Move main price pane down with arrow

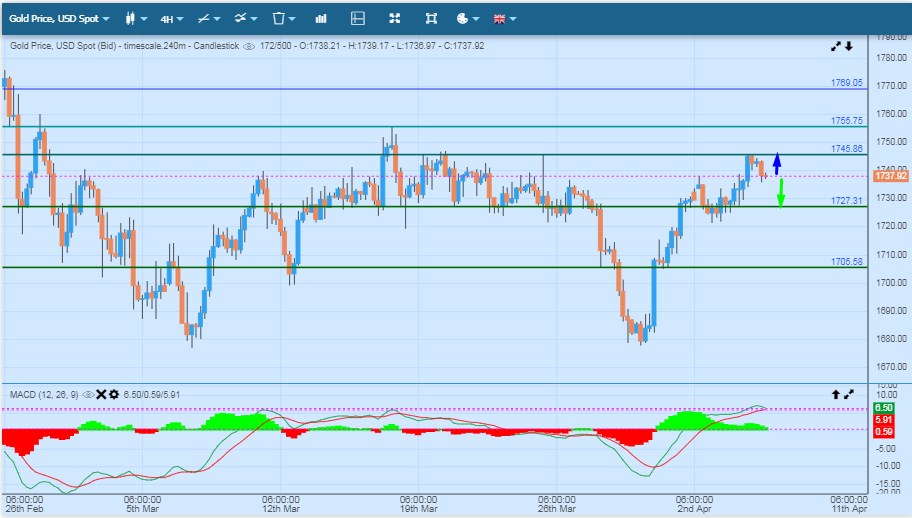click(x=849, y=46)
